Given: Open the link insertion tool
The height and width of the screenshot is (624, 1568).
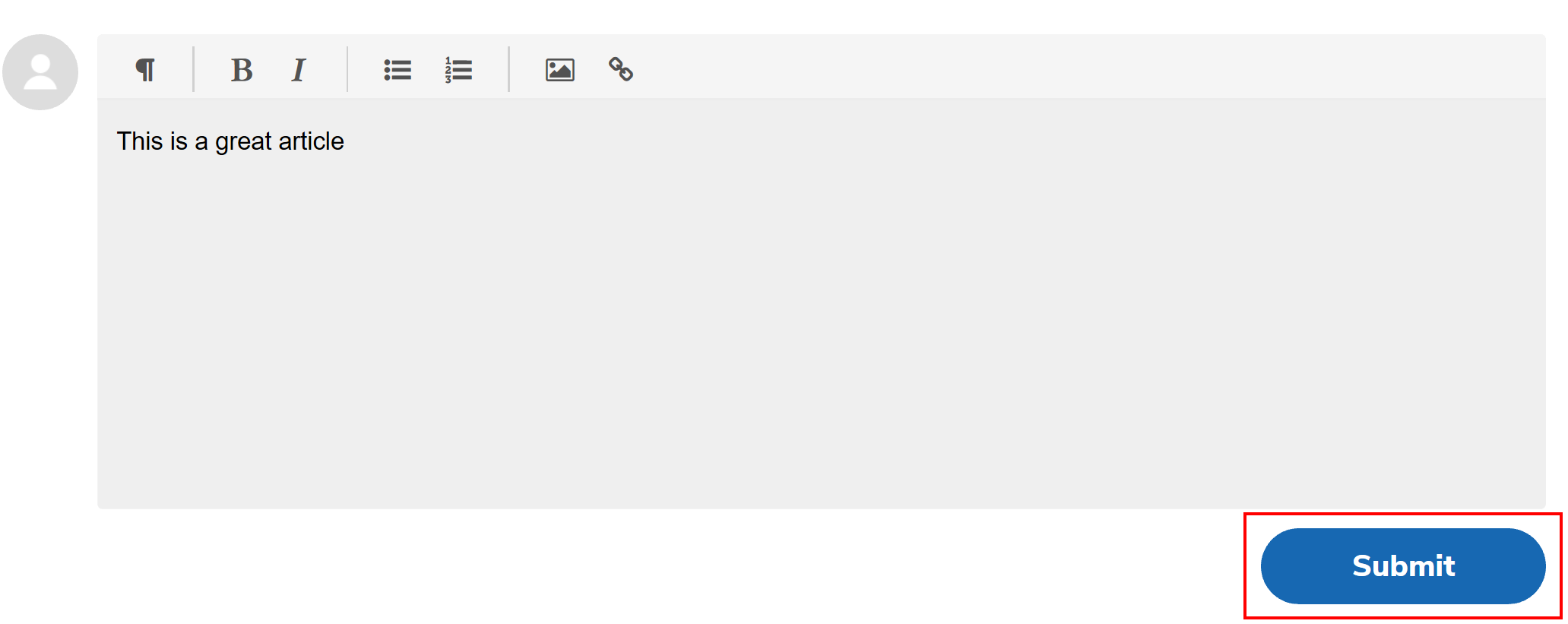Looking at the screenshot, I should (x=621, y=69).
